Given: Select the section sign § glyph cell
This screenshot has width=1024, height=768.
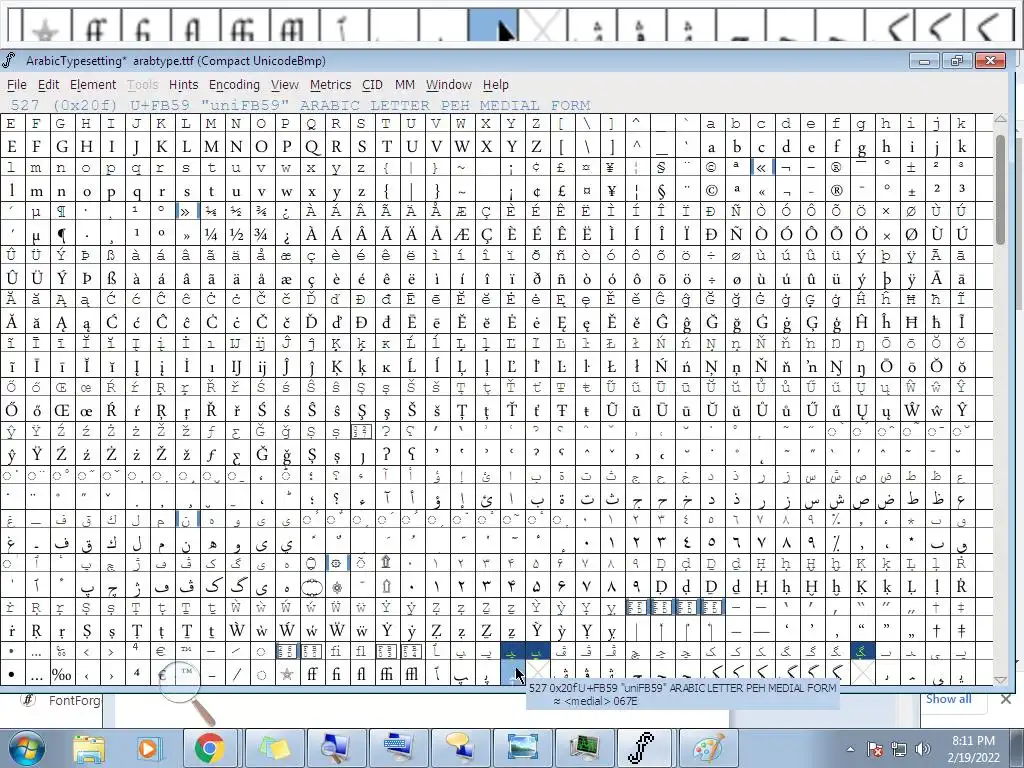Looking at the screenshot, I should click(662, 191).
